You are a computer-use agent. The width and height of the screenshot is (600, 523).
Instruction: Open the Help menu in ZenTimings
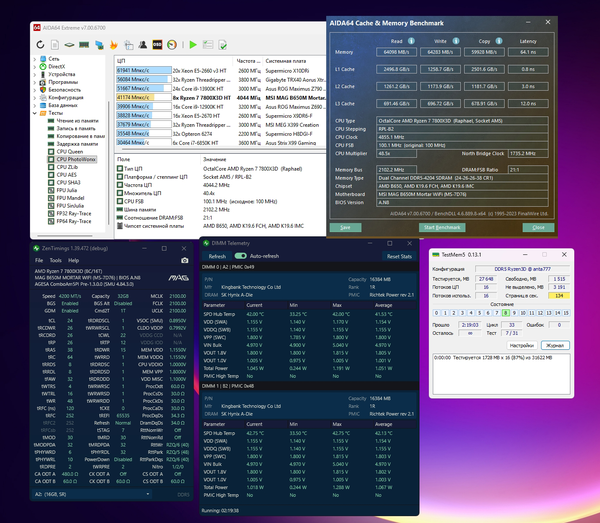point(73,260)
